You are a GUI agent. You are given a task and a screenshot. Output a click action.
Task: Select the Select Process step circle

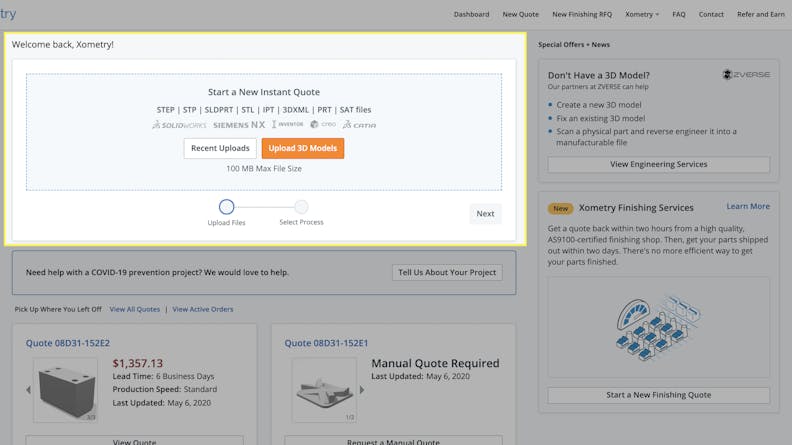coord(301,207)
